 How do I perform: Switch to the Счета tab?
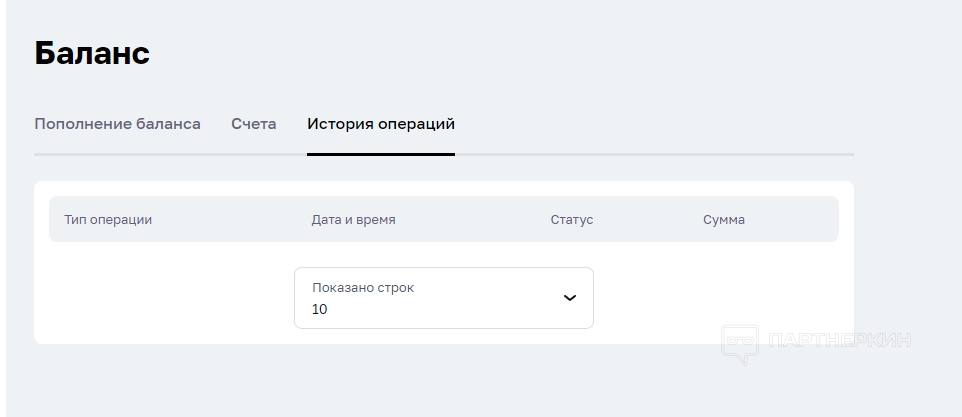pyautogui.click(x=253, y=124)
